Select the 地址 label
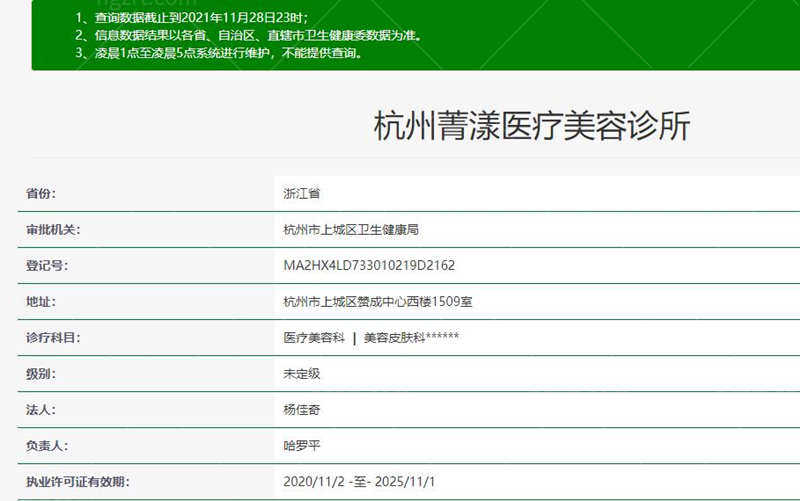The width and height of the screenshot is (800, 501). pos(41,302)
